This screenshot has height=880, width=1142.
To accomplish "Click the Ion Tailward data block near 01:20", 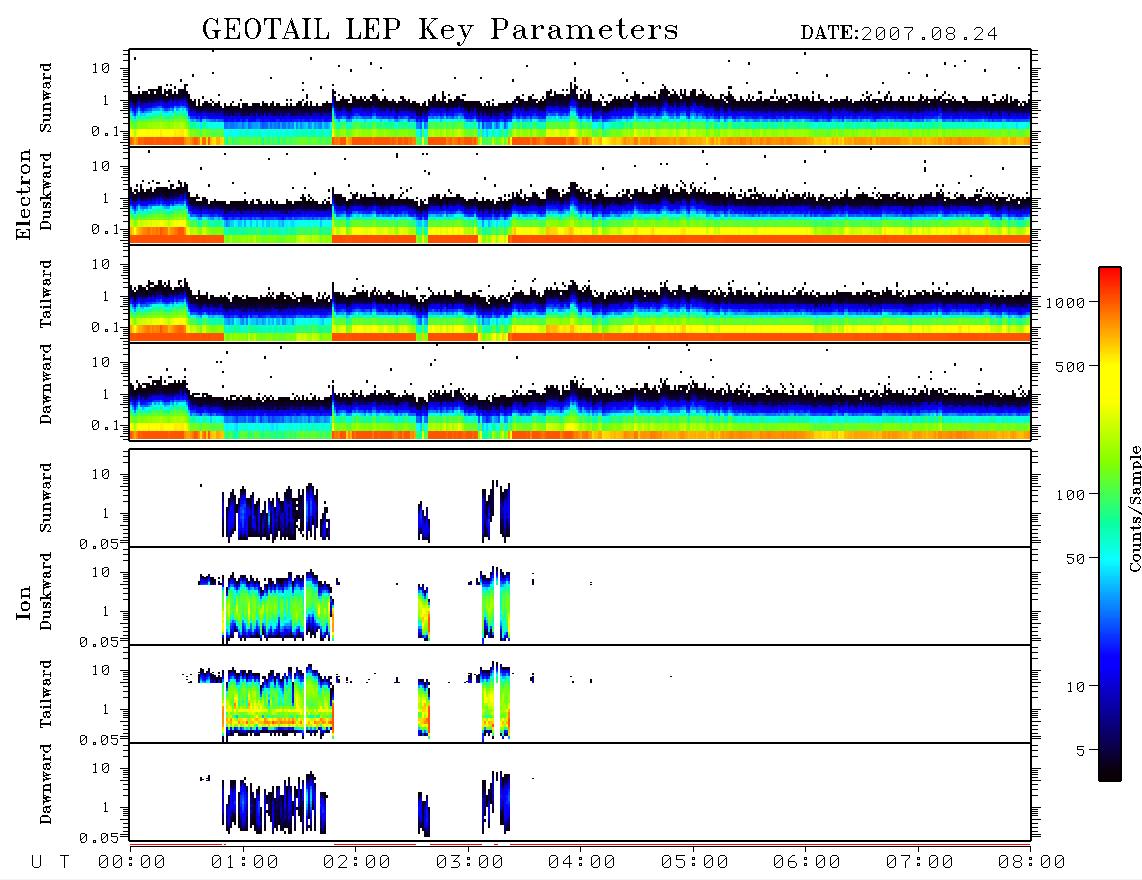I will [277, 702].
